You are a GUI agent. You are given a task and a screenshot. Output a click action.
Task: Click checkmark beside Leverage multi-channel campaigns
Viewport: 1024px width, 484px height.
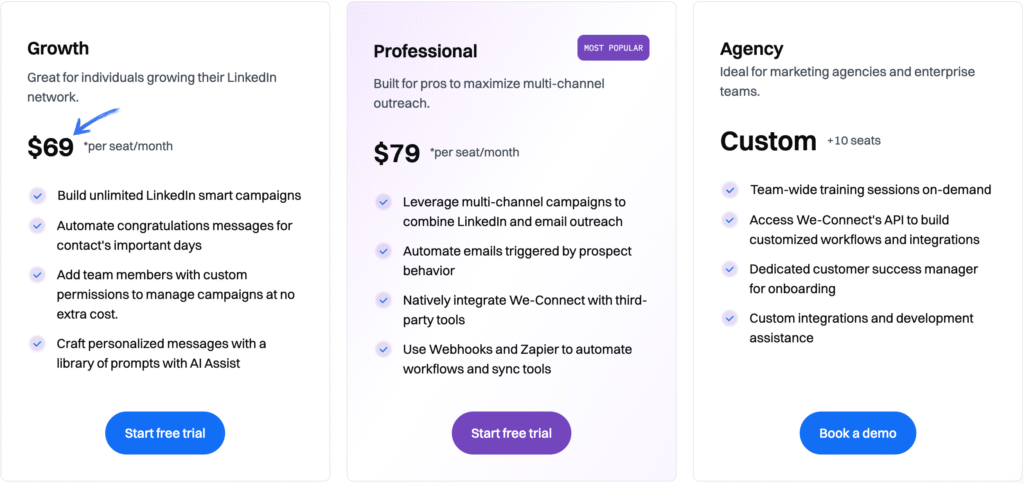tap(383, 202)
